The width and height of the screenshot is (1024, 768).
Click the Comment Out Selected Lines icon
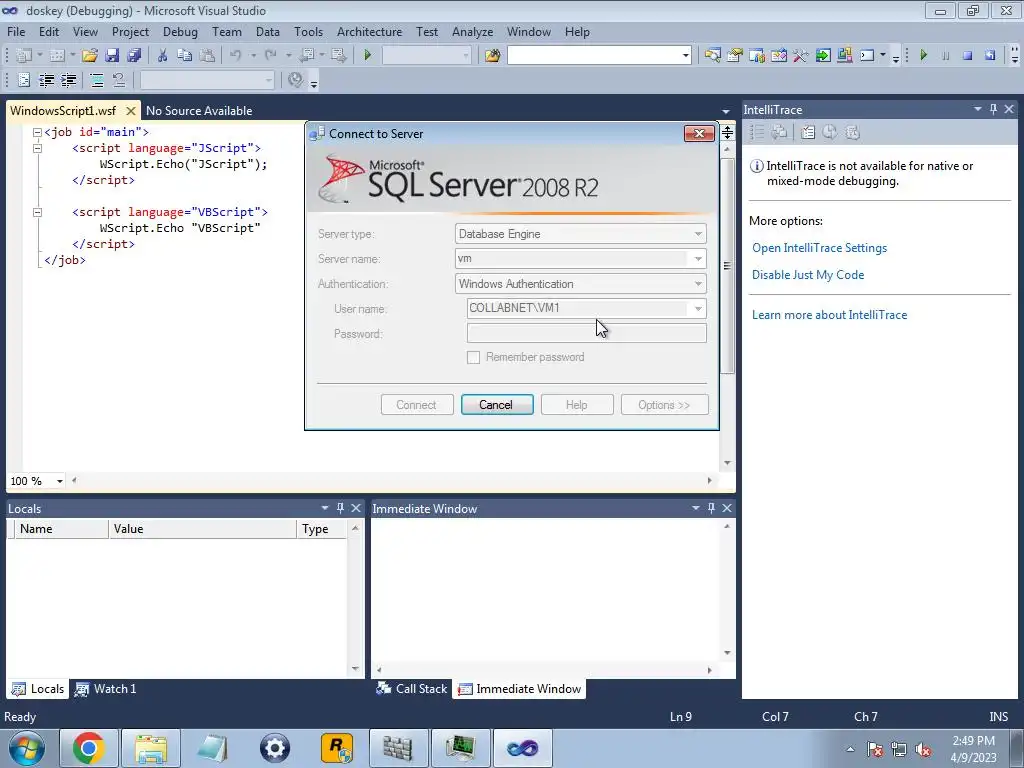point(97,80)
